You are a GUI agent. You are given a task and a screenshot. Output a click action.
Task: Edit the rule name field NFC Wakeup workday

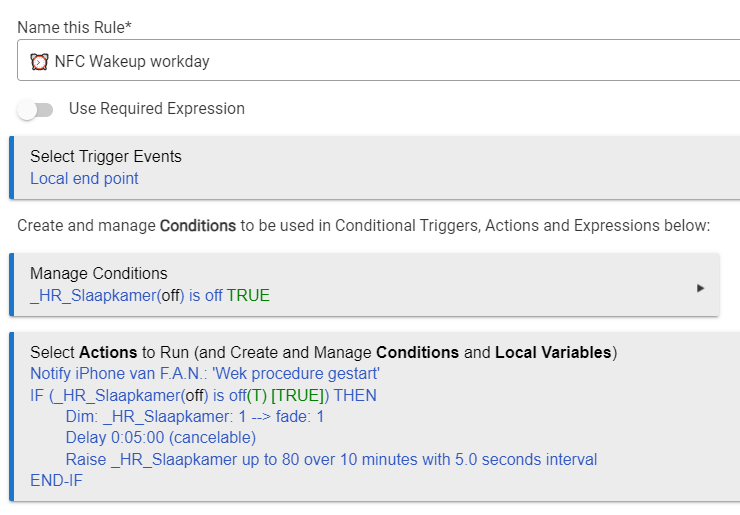pos(378,60)
